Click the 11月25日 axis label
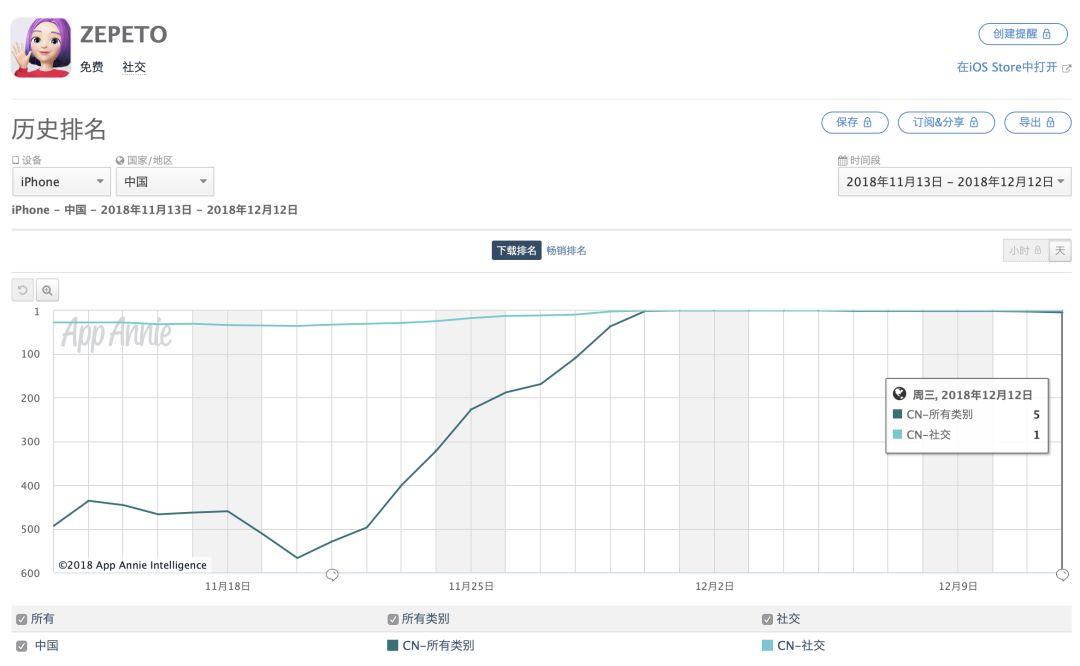Viewport: 1080px width, 666px height. tap(471, 586)
